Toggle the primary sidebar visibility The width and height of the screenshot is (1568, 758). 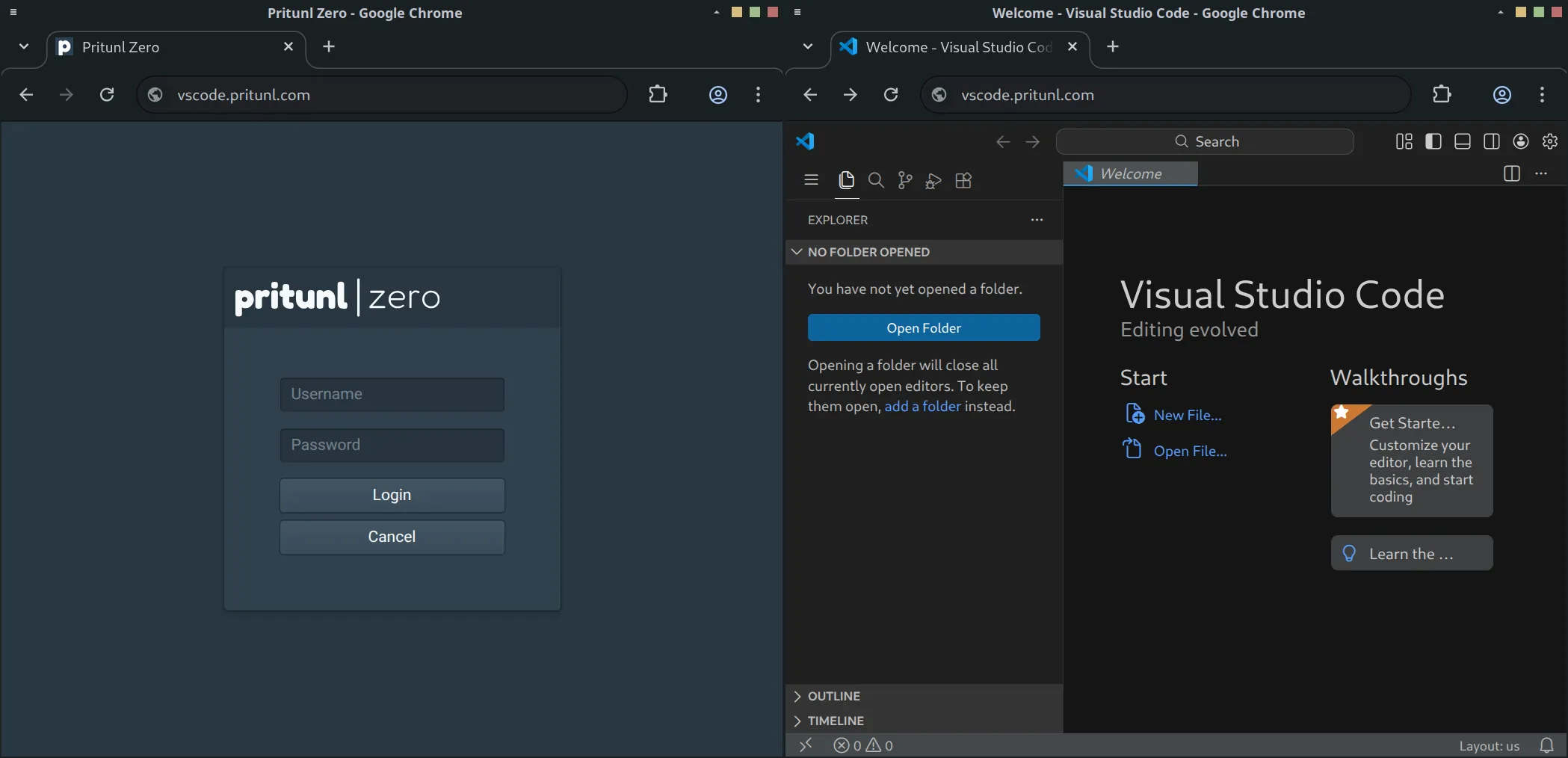(1433, 141)
